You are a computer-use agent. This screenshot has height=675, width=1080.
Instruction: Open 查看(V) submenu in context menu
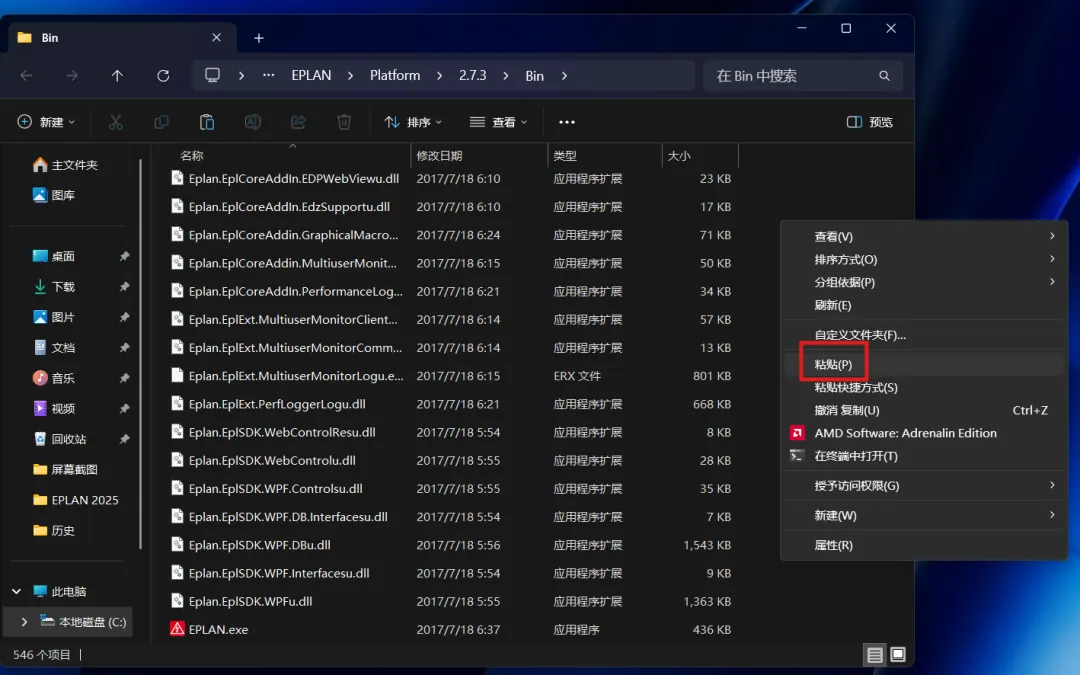(923, 236)
